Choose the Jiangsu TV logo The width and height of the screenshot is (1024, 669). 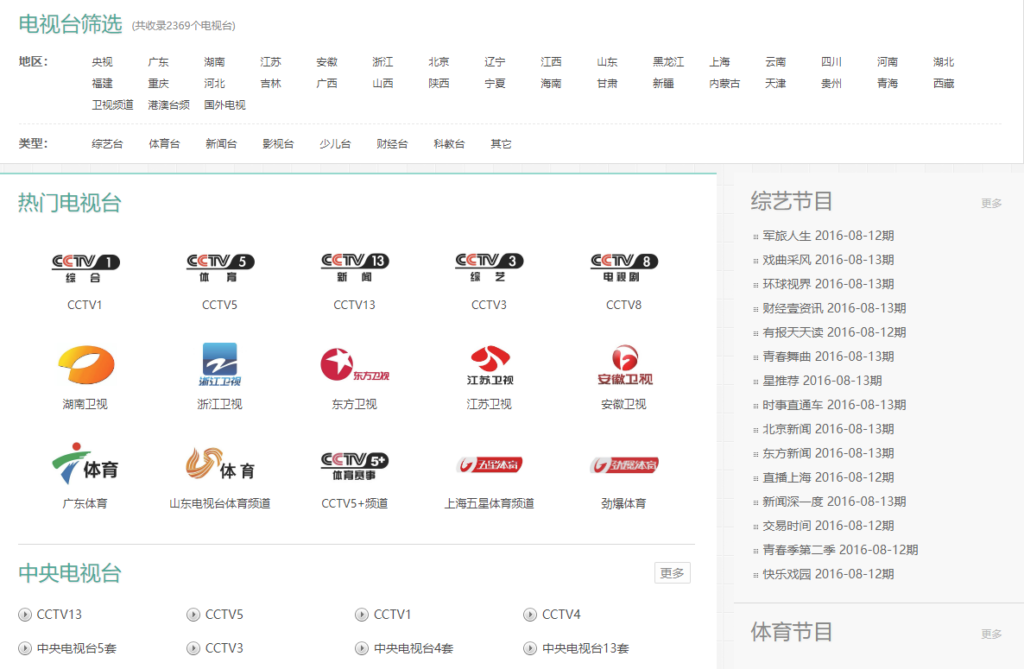489,366
